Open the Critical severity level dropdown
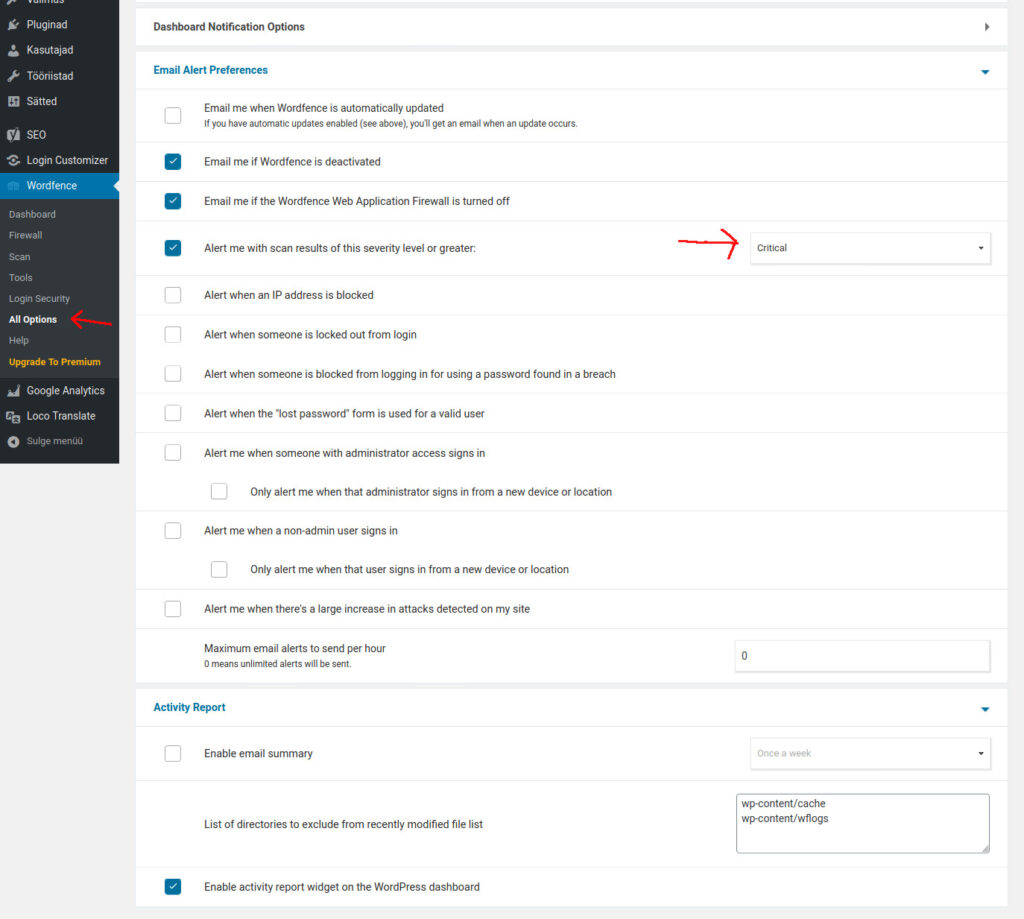 tap(870, 248)
